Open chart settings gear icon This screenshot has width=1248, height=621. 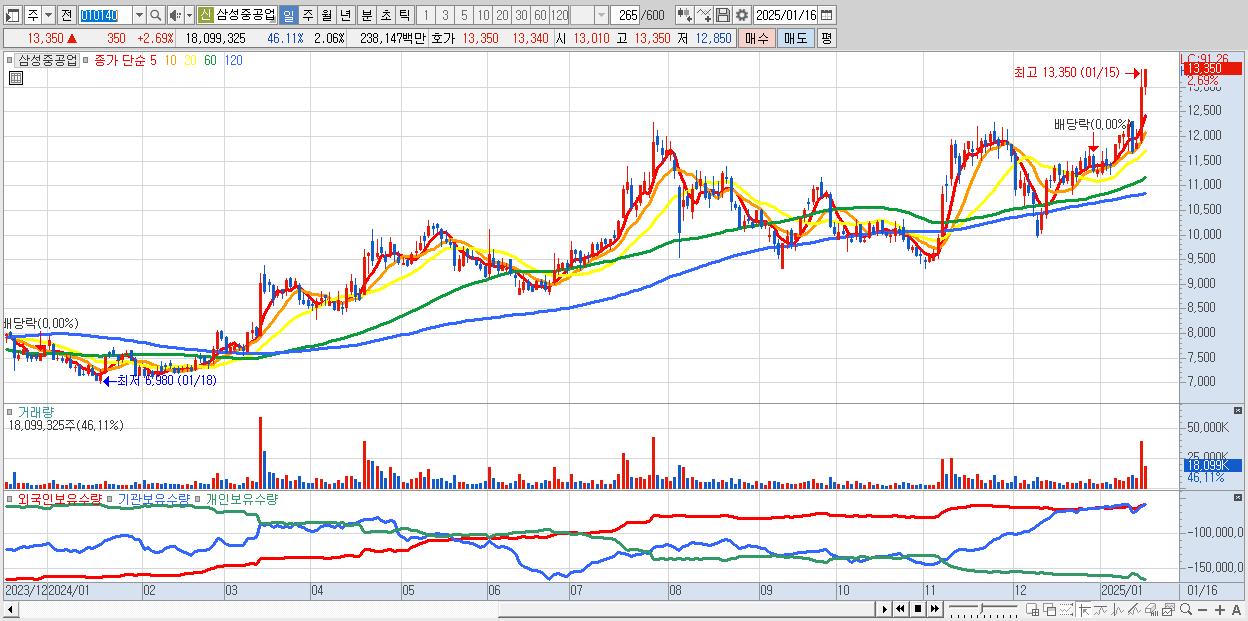coord(742,15)
